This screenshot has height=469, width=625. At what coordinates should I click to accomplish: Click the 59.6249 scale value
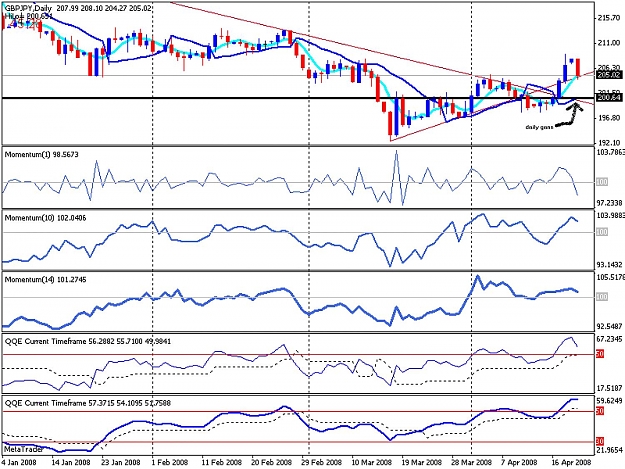click(x=610, y=401)
